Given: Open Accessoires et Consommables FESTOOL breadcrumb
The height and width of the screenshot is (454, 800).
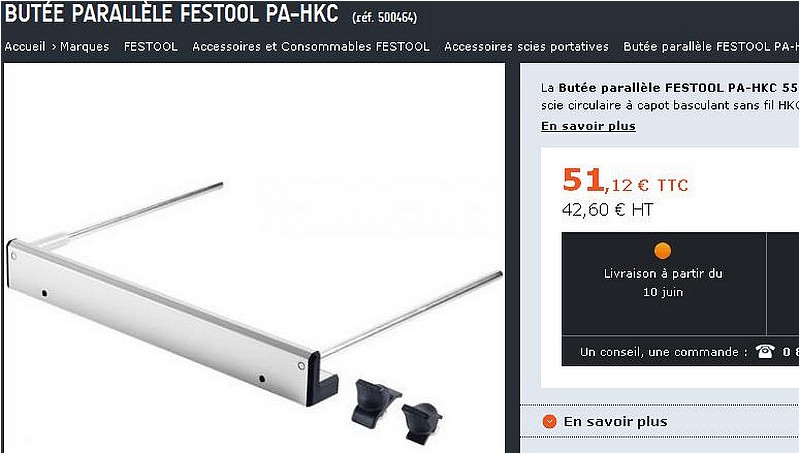Looking at the screenshot, I should tap(311, 46).
